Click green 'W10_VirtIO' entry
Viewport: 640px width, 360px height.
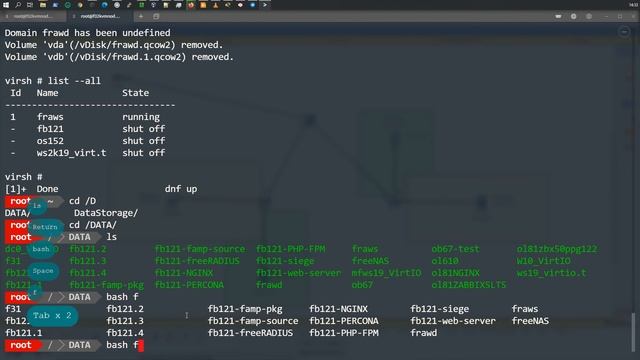point(544,261)
